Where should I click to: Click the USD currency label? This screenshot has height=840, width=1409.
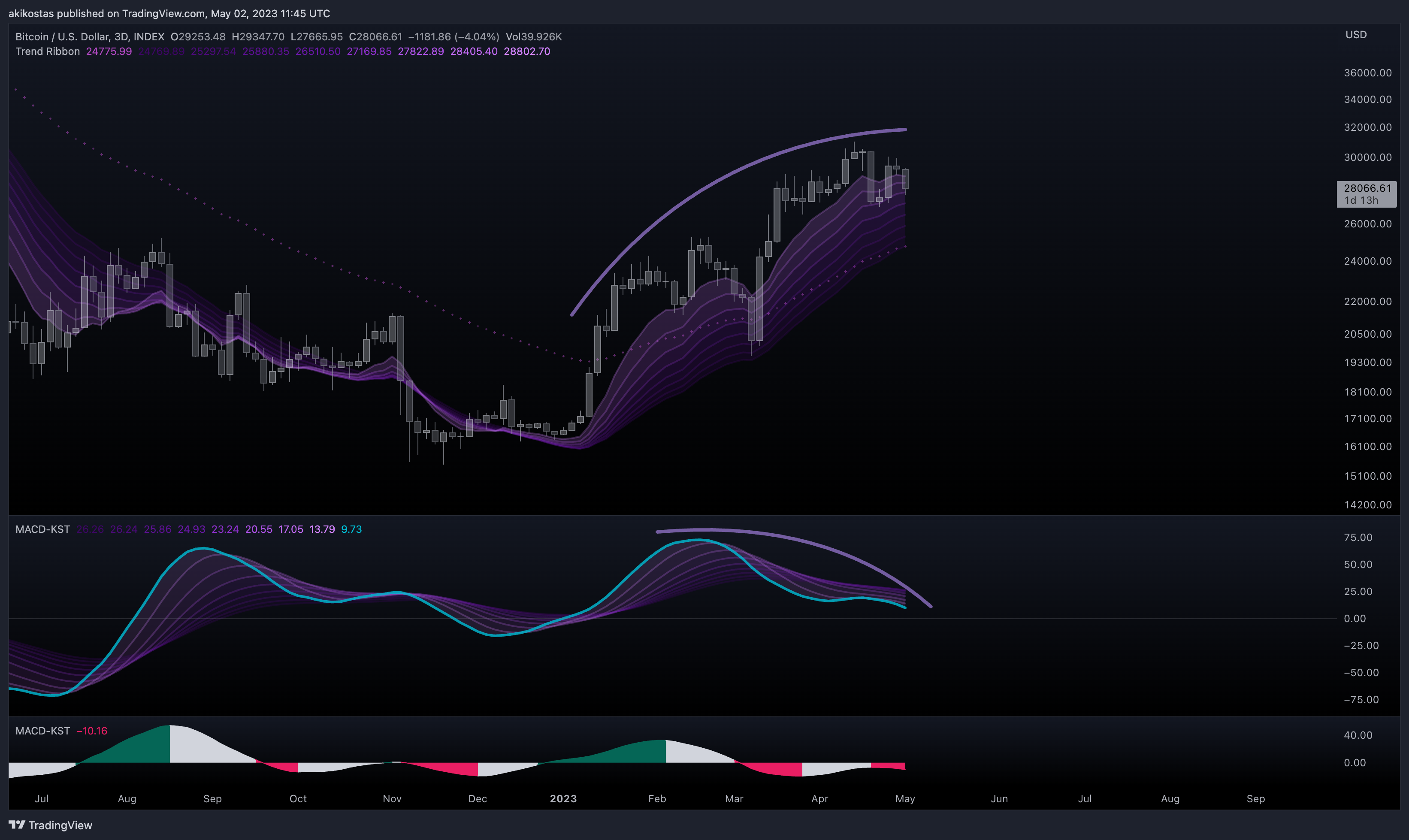[x=1356, y=35]
